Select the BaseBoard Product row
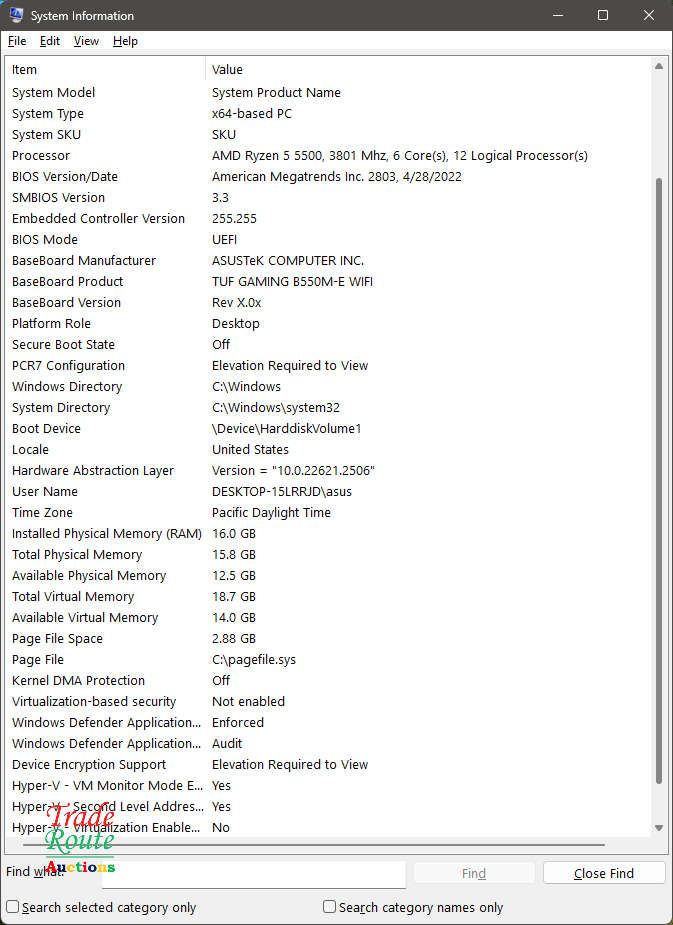The image size is (673, 925). click(x=328, y=281)
